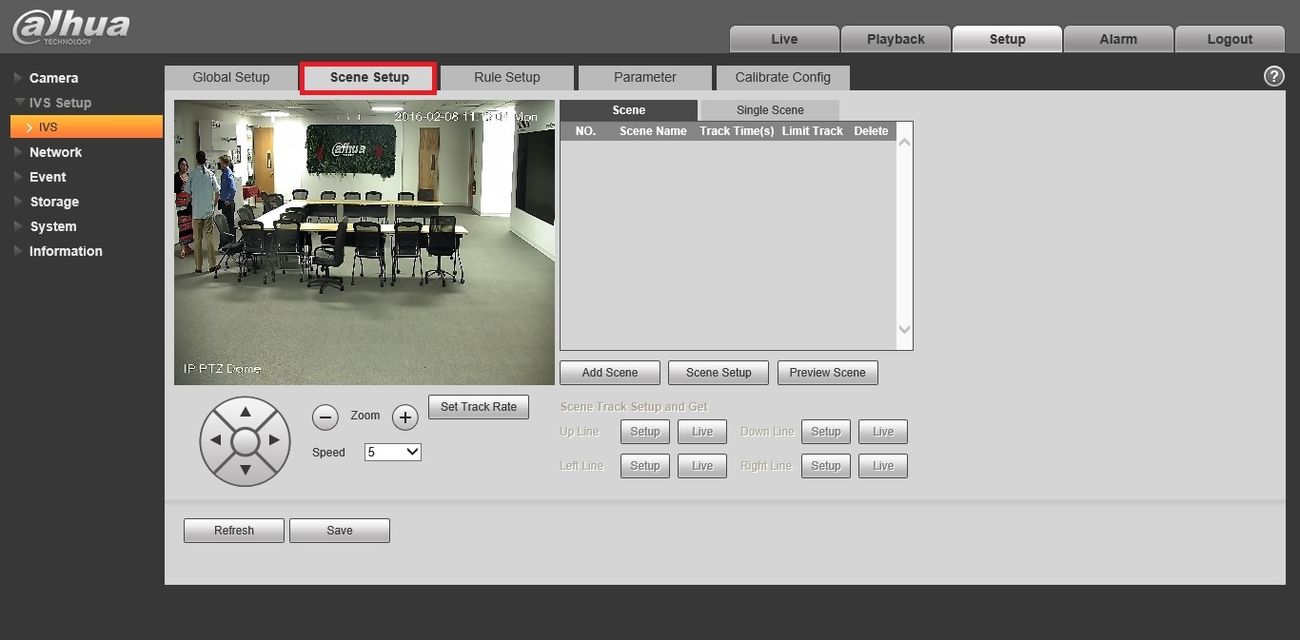1300x640 pixels.
Task: Zoom out with the minus icon
Action: click(x=326, y=417)
